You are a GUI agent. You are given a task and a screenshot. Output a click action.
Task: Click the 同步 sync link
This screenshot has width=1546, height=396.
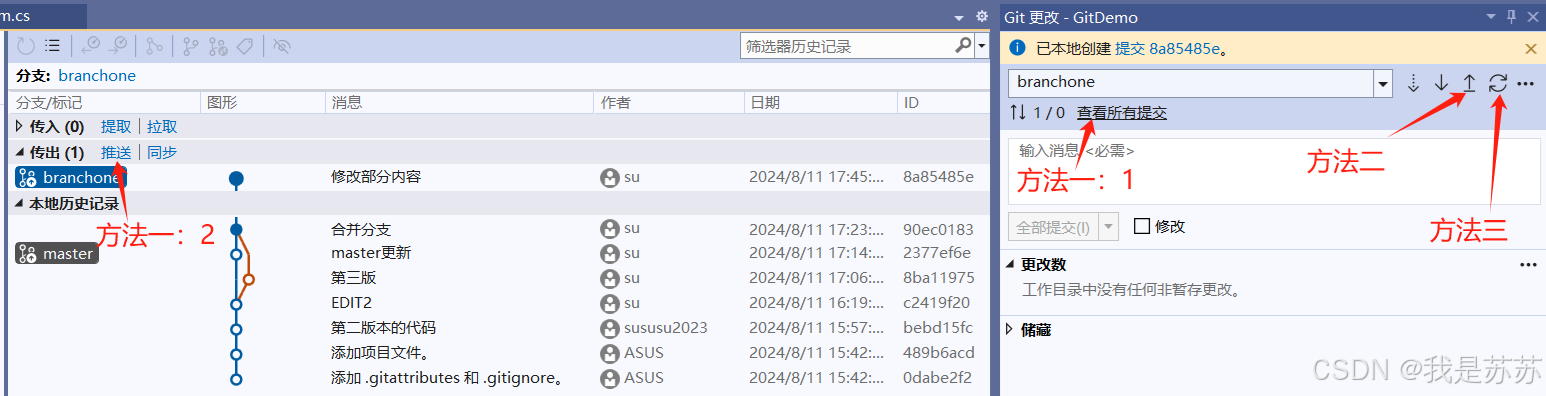pyautogui.click(x=162, y=153)
